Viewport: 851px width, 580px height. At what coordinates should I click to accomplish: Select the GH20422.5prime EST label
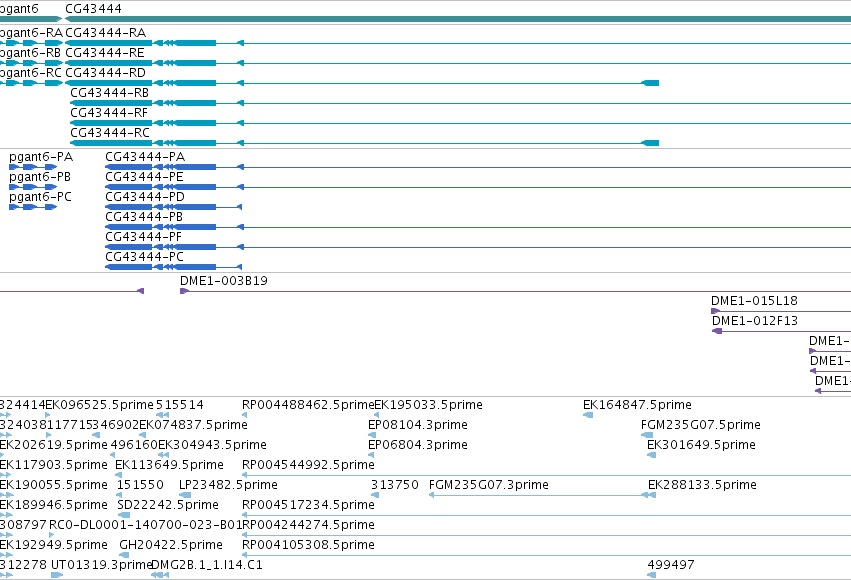click(171, 545)
